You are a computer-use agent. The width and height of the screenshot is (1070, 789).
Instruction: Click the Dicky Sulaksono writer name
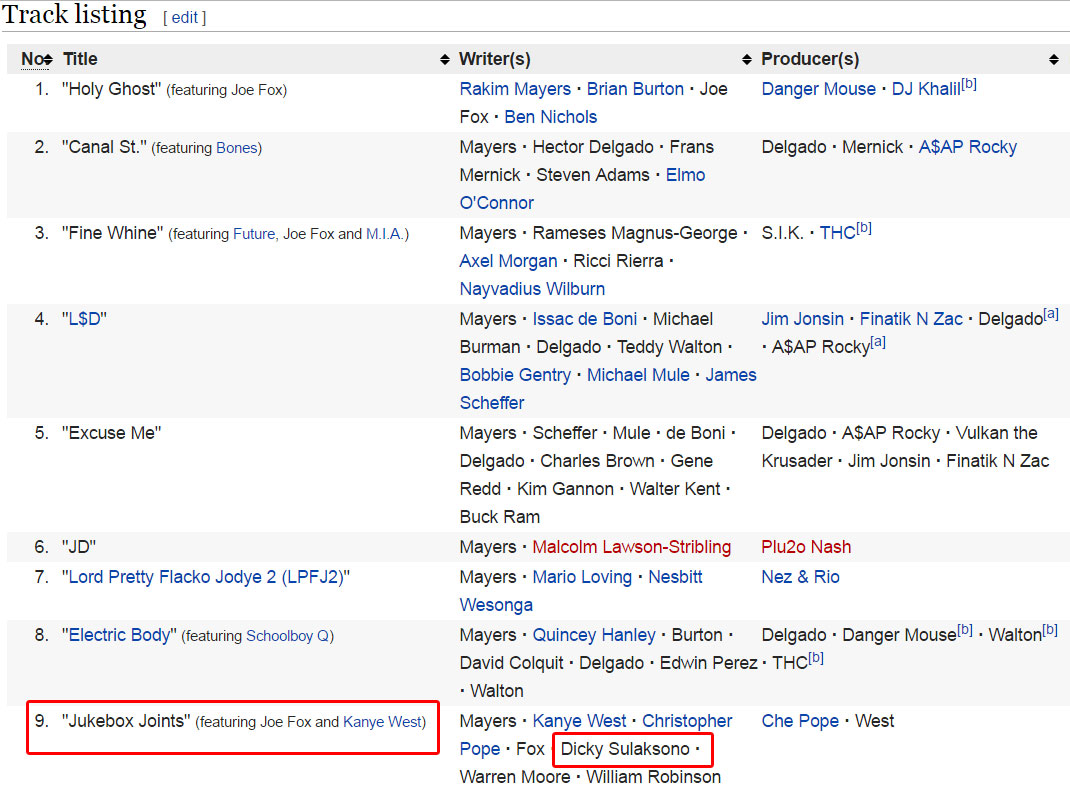[625, 749]
